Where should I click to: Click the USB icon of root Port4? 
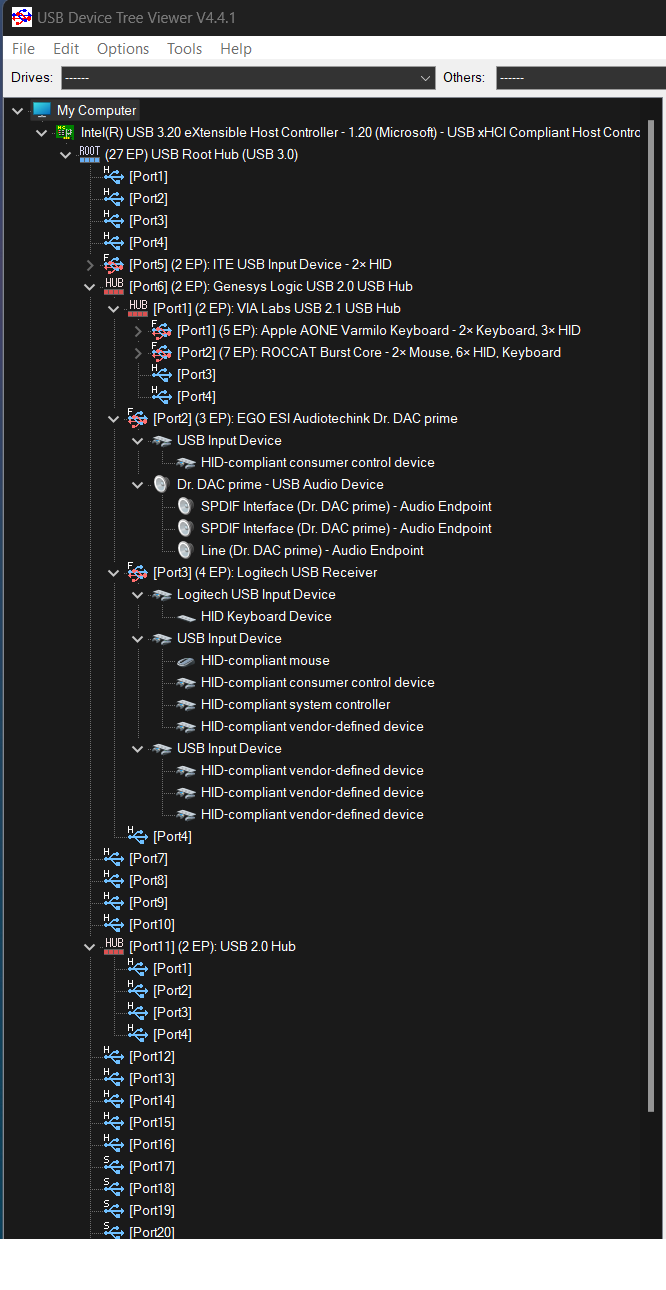(x=114, y=241)
